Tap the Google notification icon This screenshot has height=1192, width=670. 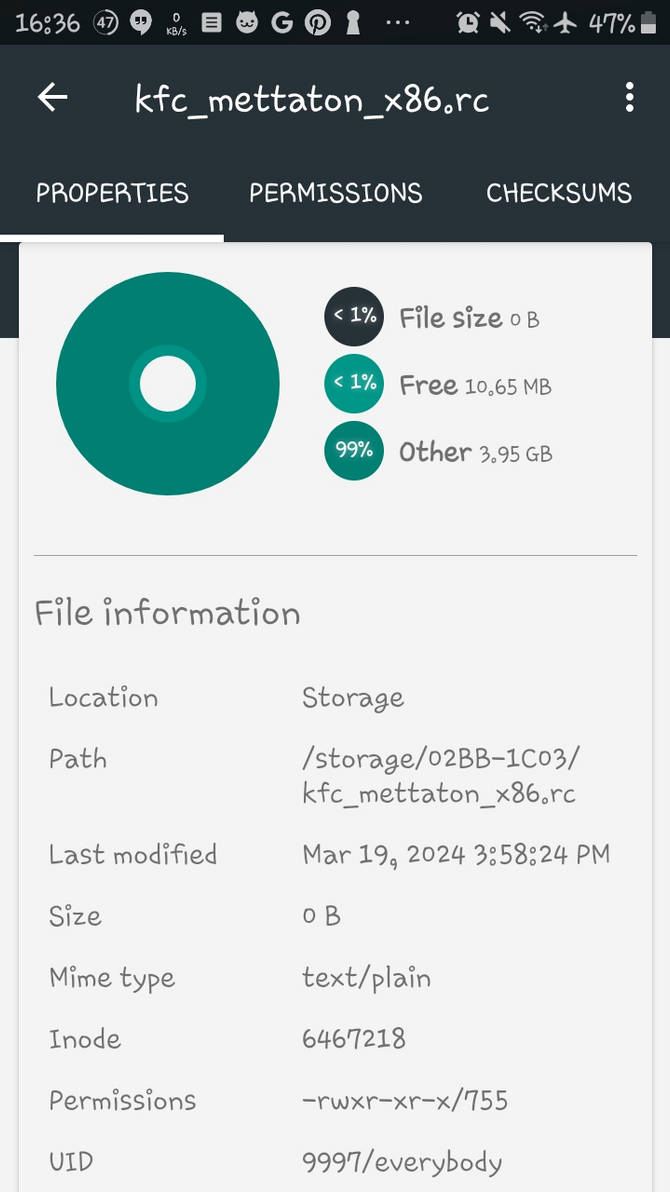(x=282, y=23)
